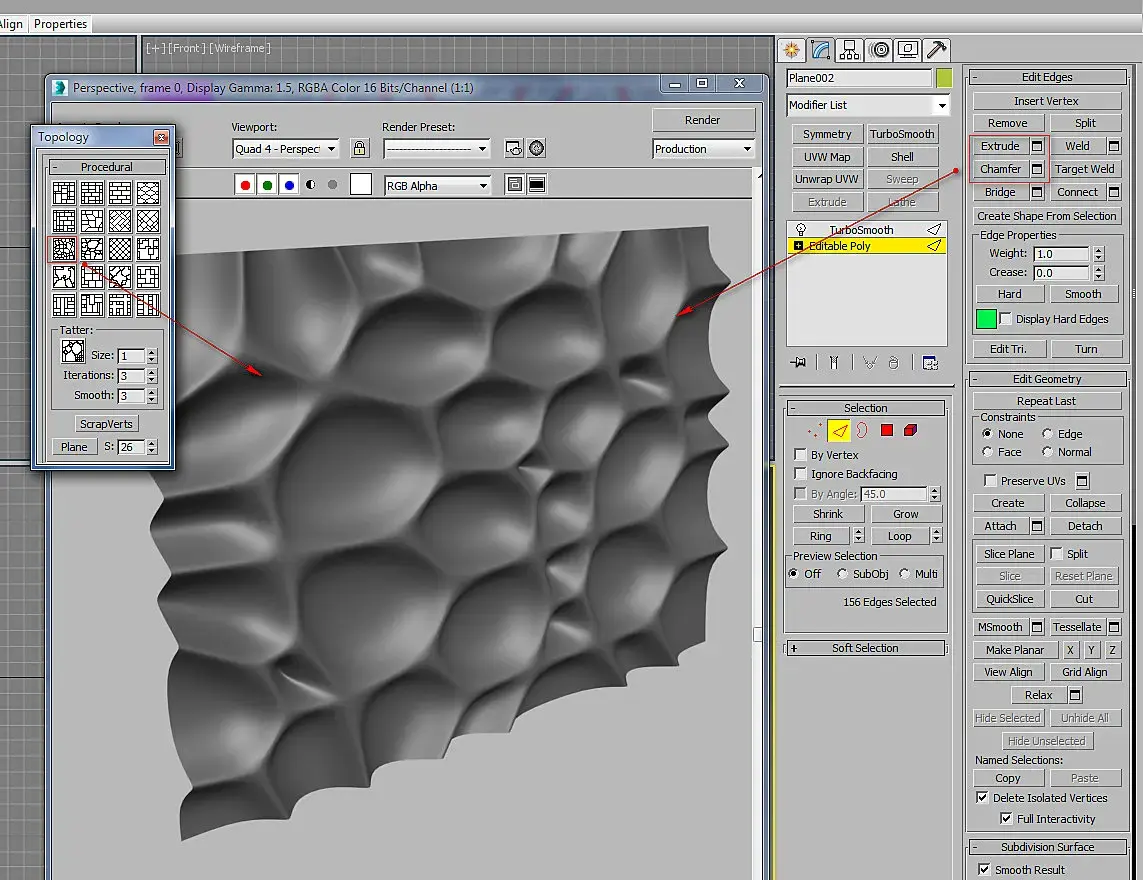Open Configure Modifier Sets icon

click(x=930, y=363)
